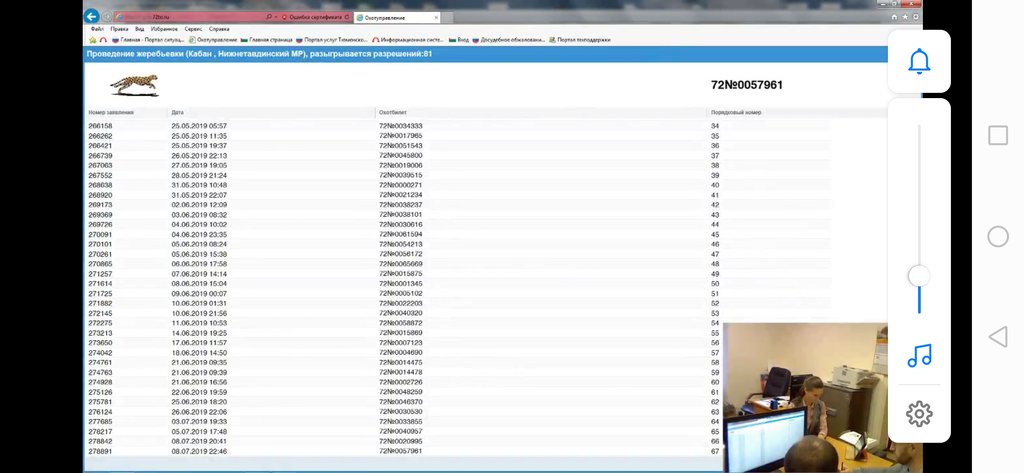This screenshot has height=473, width=1024.
Task: Tap the music note media volume icon
Action: (x=919, y=355)
